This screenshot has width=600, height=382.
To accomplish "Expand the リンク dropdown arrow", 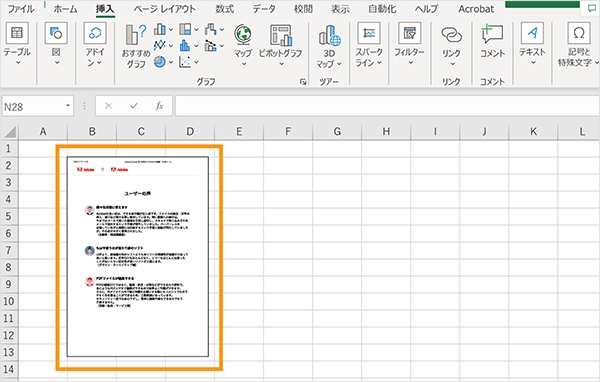I will [452, 64].
